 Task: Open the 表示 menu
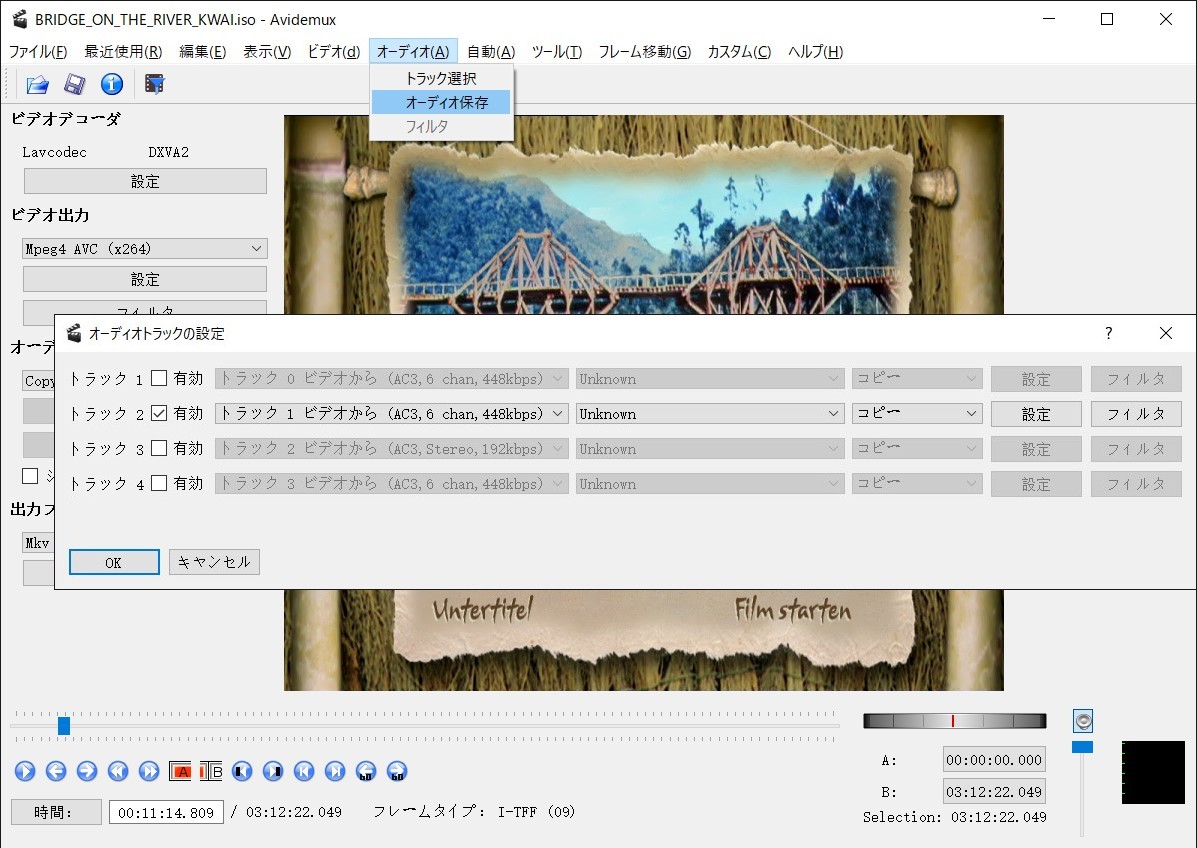click(x=267, y=51)
